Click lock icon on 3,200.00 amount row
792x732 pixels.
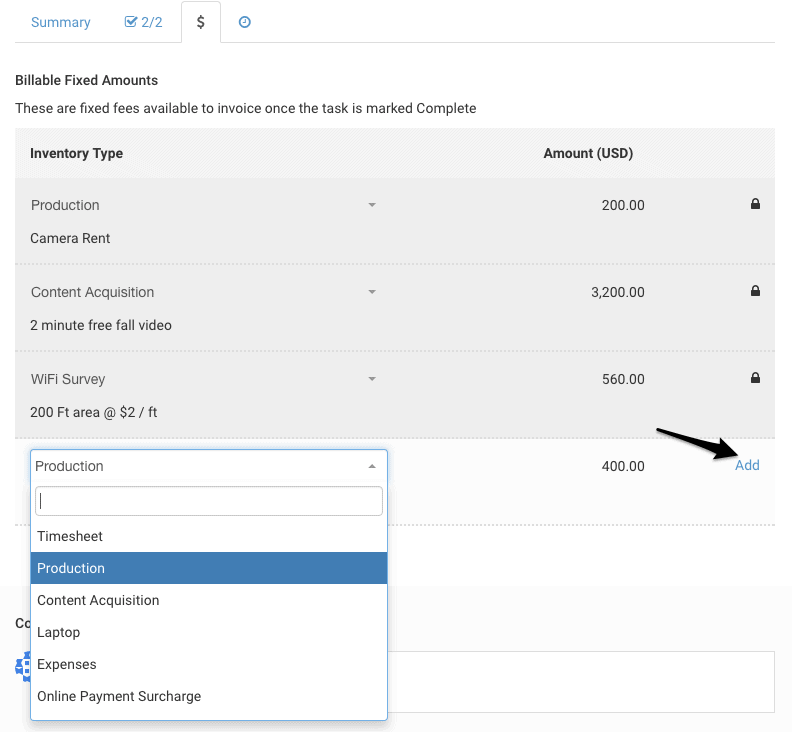pyautogui.click(x=755, y=292)
